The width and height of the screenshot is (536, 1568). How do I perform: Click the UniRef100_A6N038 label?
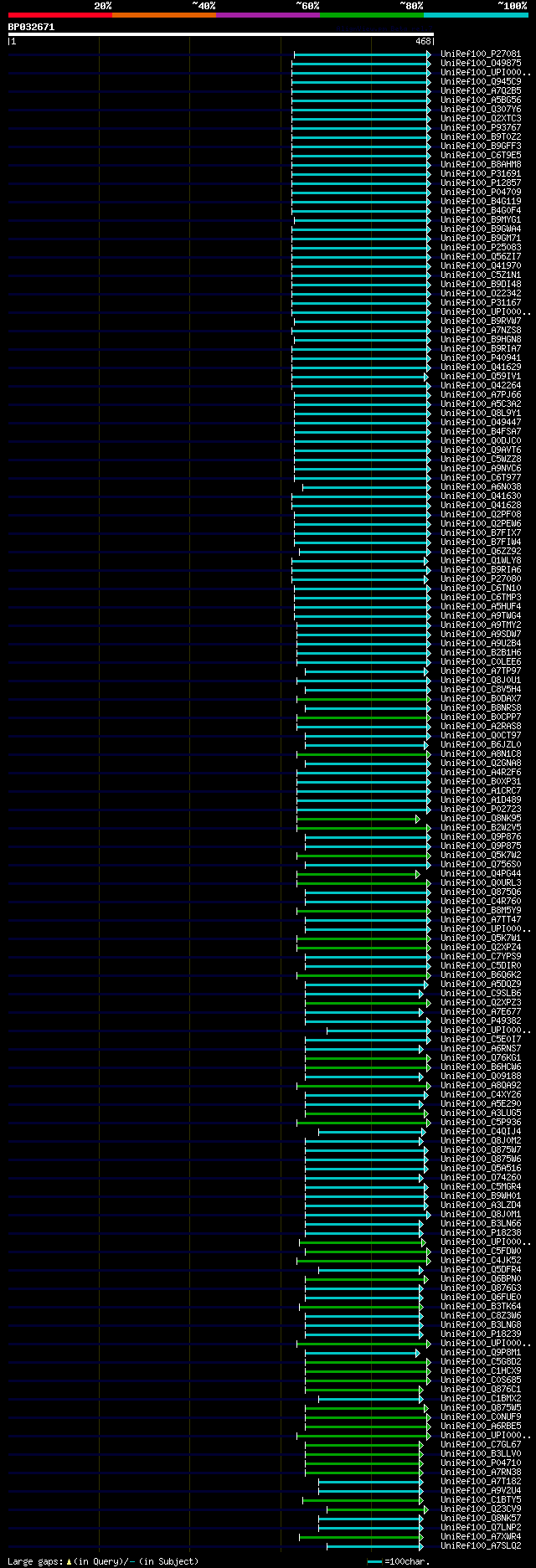481,487
